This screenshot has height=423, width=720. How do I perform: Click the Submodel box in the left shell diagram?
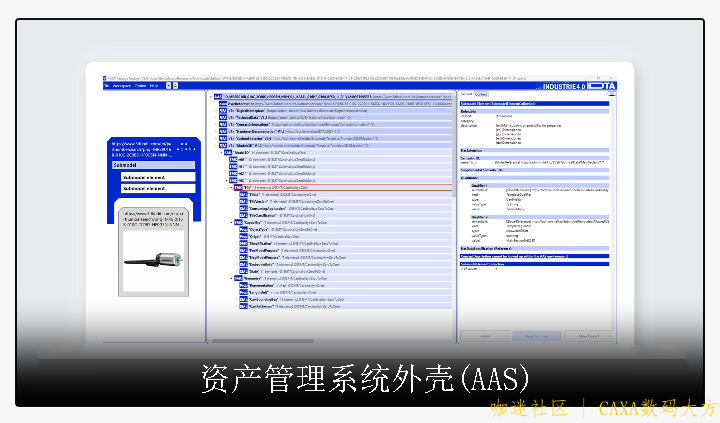[x=154, y=165]
